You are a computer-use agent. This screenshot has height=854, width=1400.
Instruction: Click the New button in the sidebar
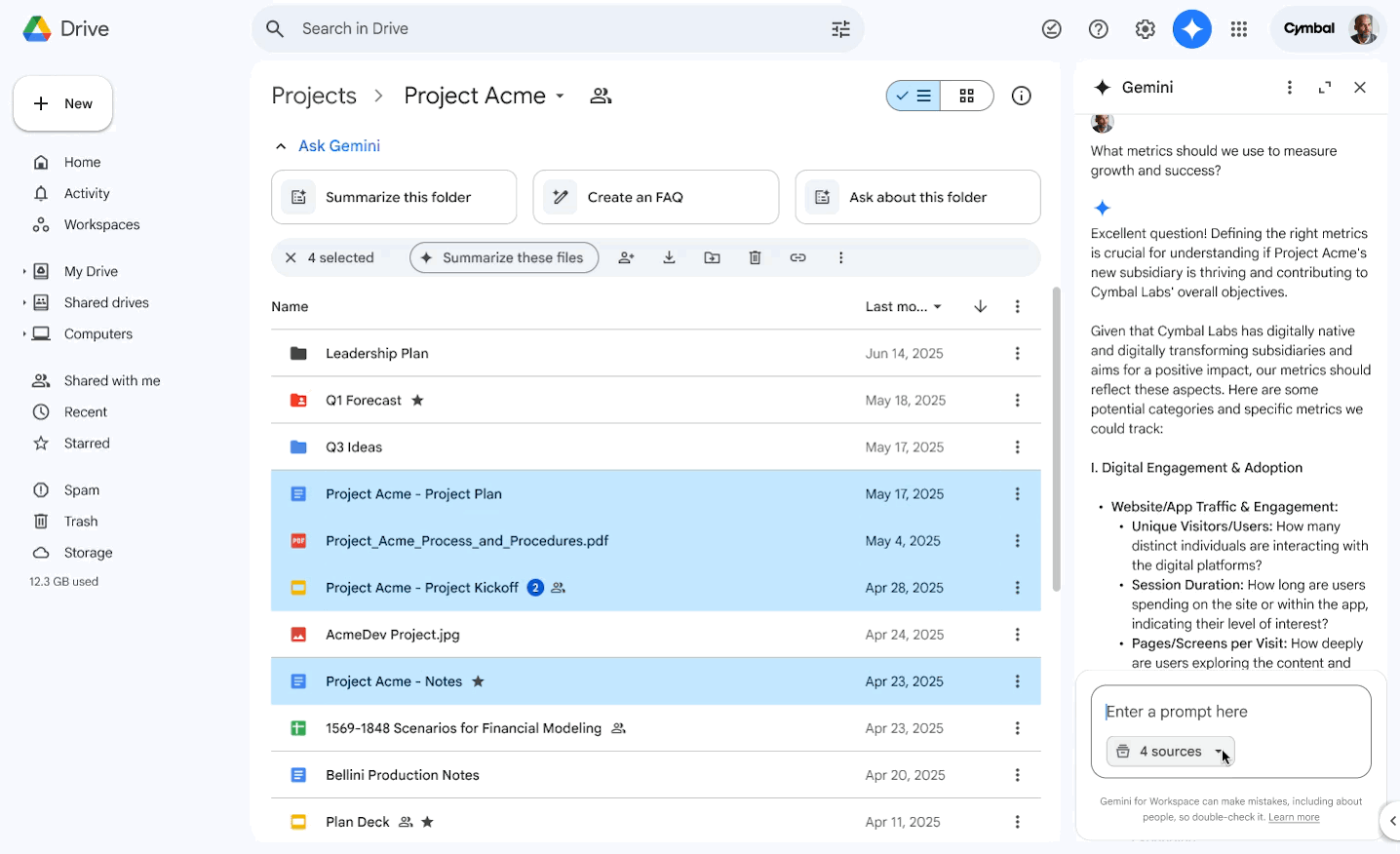pos(62,103)
